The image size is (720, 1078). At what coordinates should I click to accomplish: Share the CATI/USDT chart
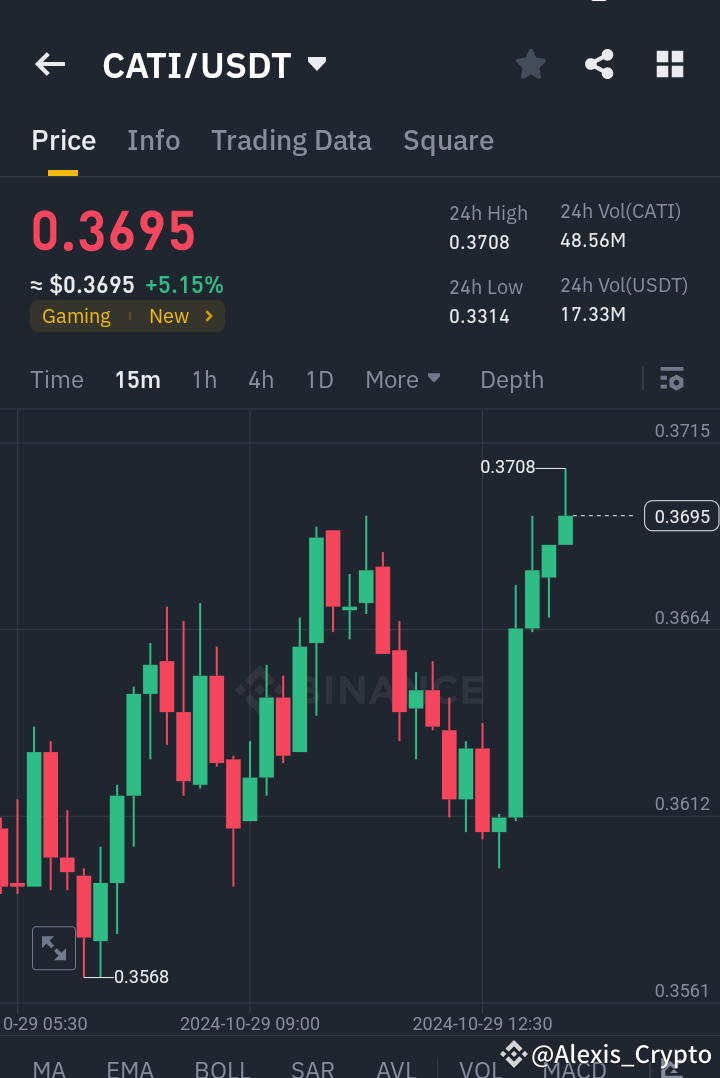[599, 64]
